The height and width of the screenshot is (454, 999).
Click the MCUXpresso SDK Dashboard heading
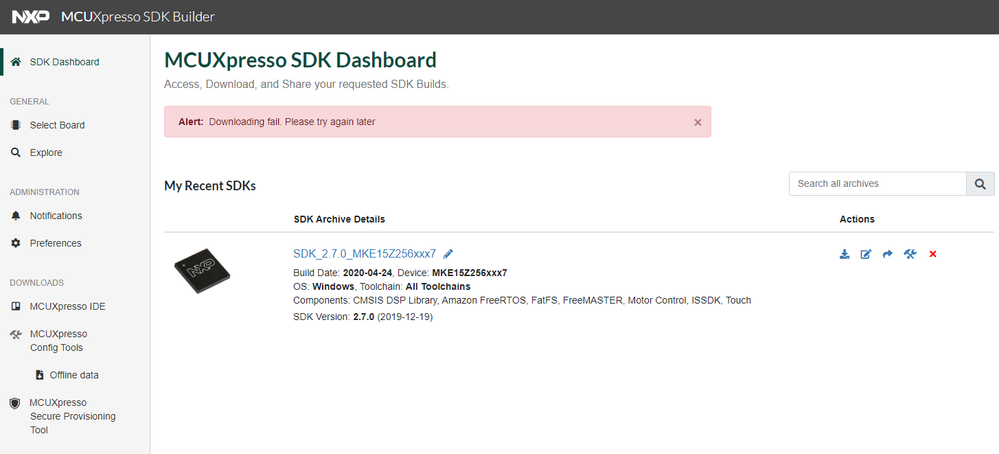tap(300, 60)
